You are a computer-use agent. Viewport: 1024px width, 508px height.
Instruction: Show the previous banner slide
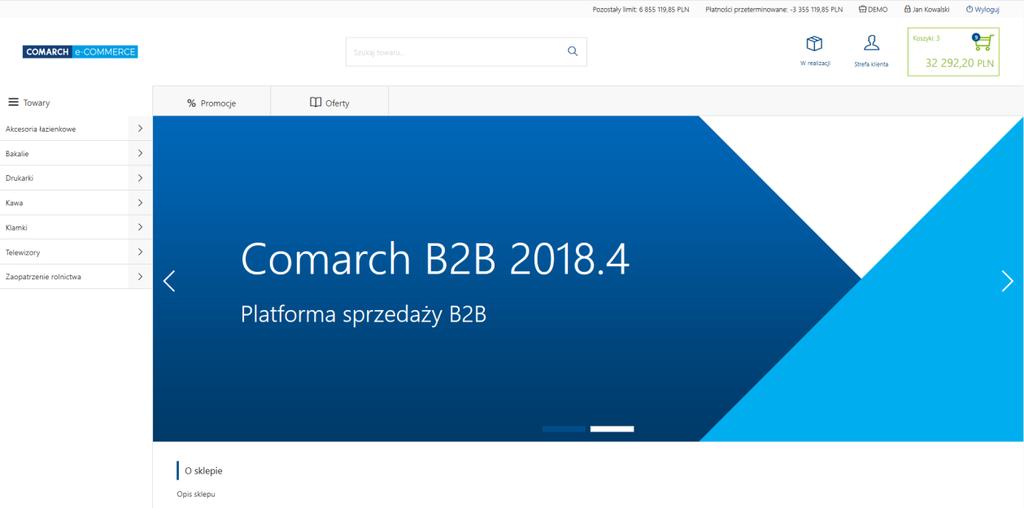pyautogui.click(x=169, y=281)
